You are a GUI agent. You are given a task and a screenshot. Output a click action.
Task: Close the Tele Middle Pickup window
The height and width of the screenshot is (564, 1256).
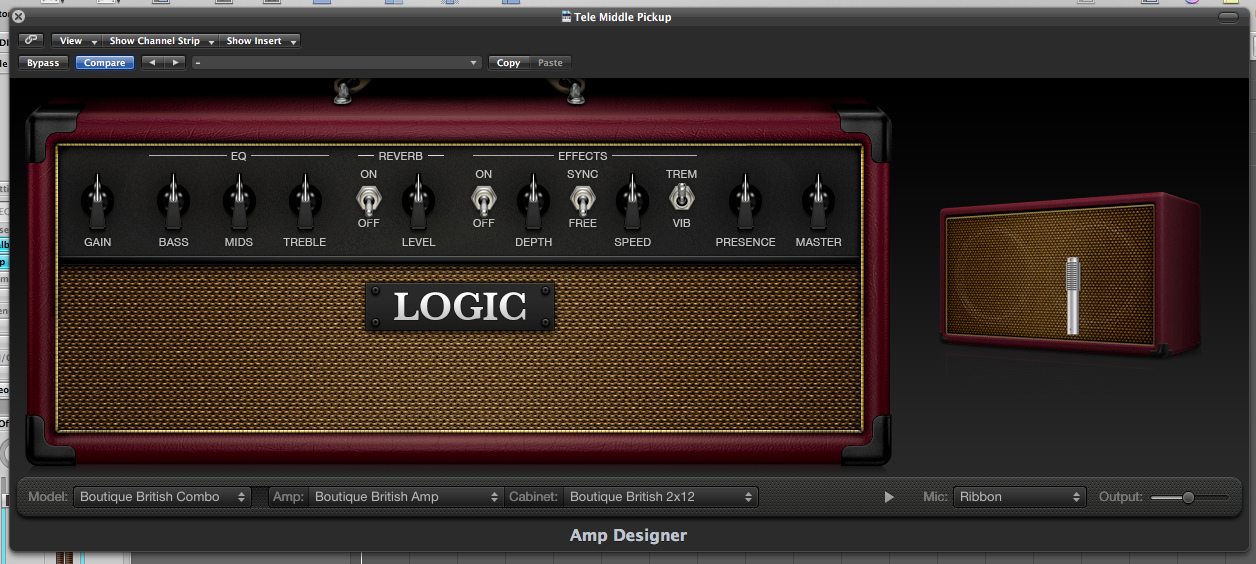pos(18,17)
